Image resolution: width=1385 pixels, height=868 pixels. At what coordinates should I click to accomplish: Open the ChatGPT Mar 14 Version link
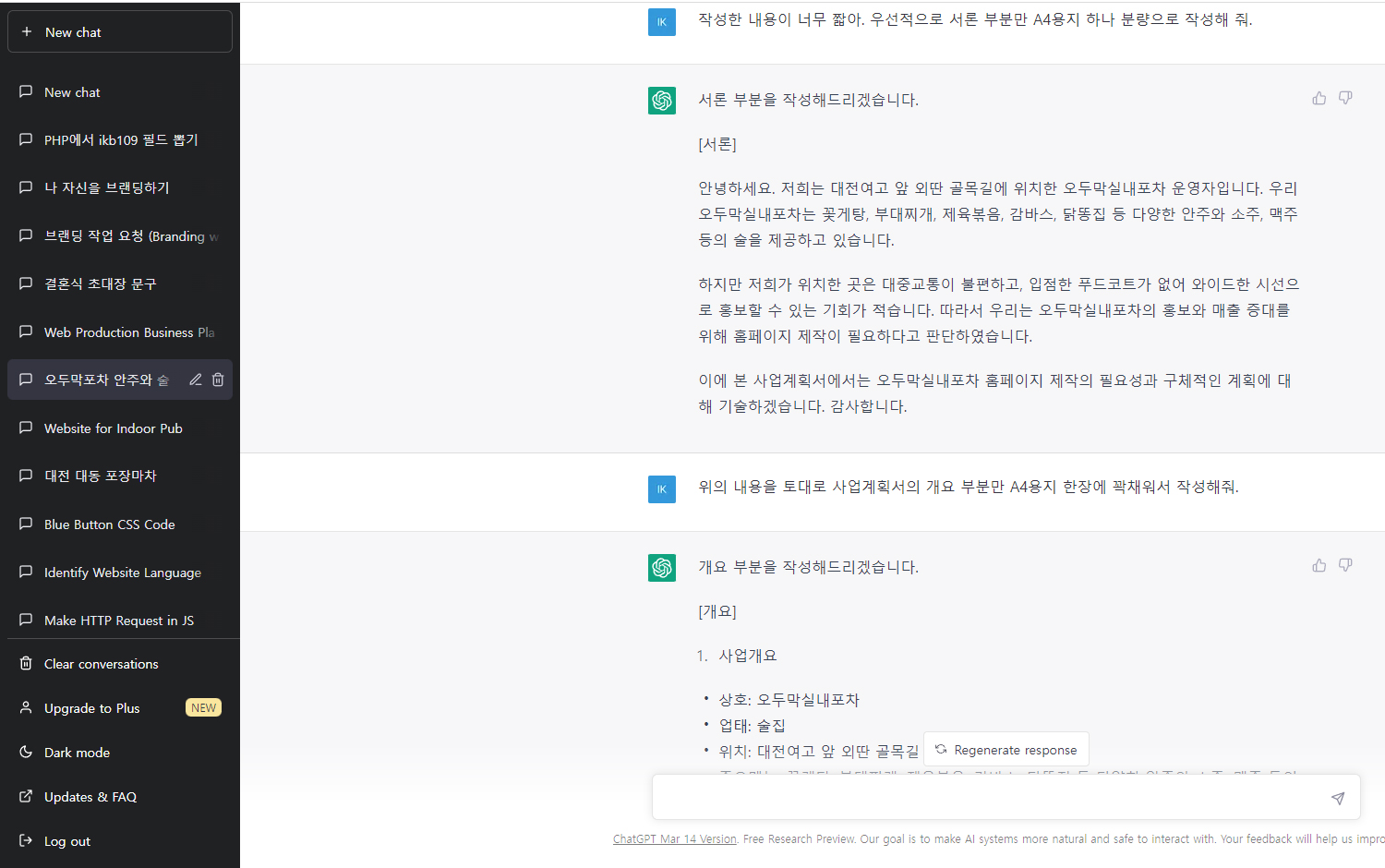674,839
